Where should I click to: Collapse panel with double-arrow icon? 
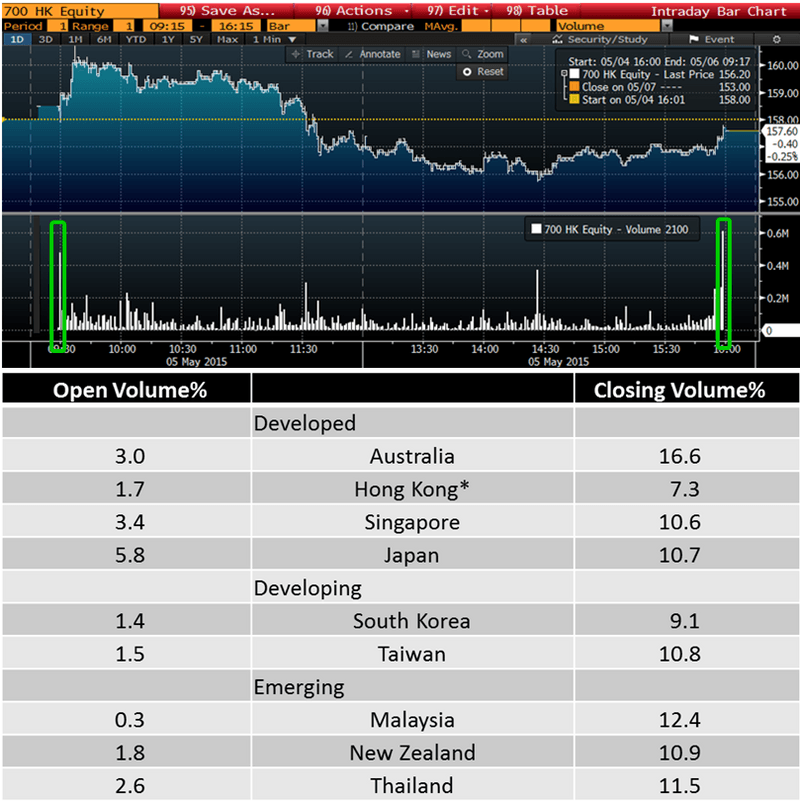pos(524,39)
